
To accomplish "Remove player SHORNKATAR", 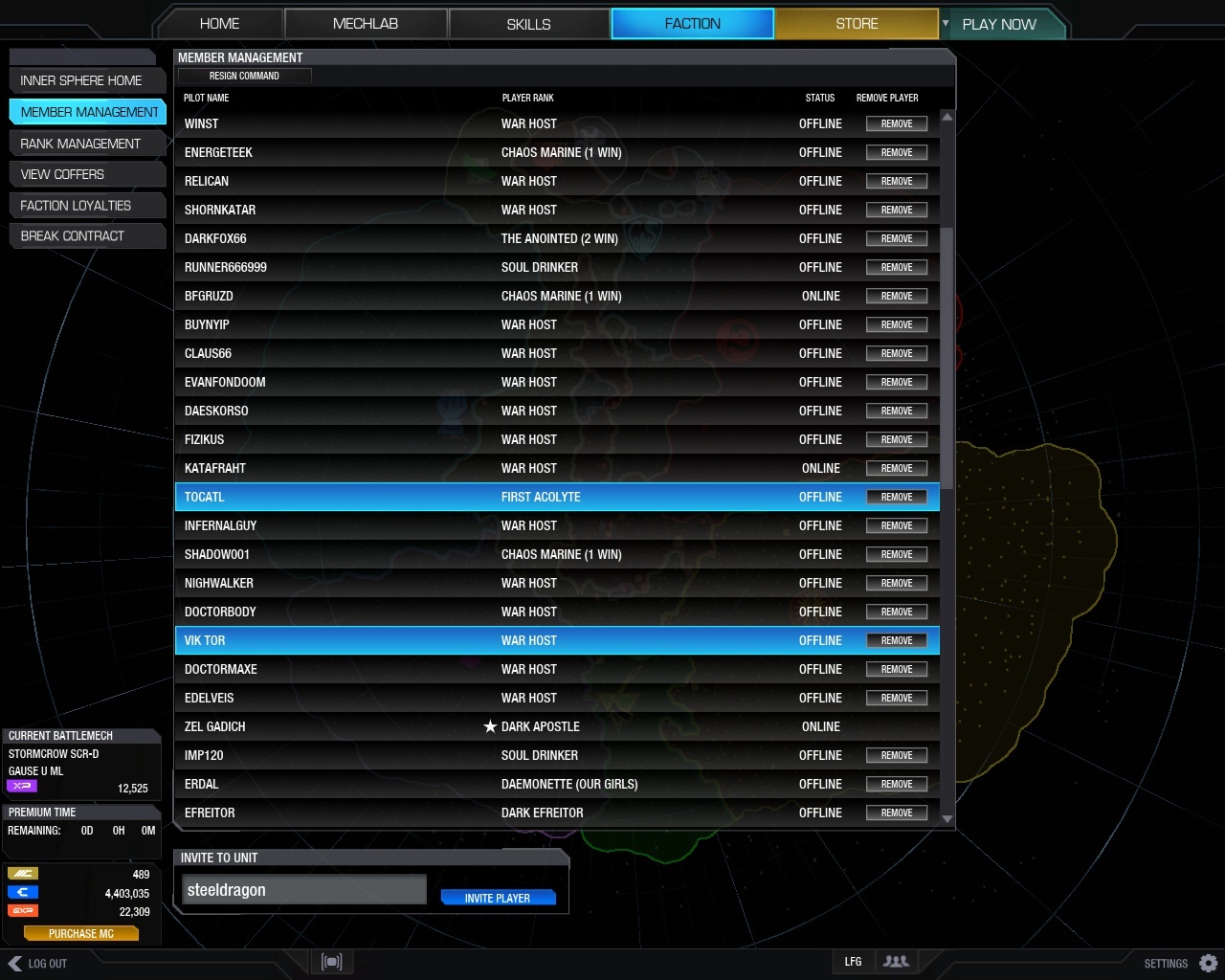I will tap(897, 210).
